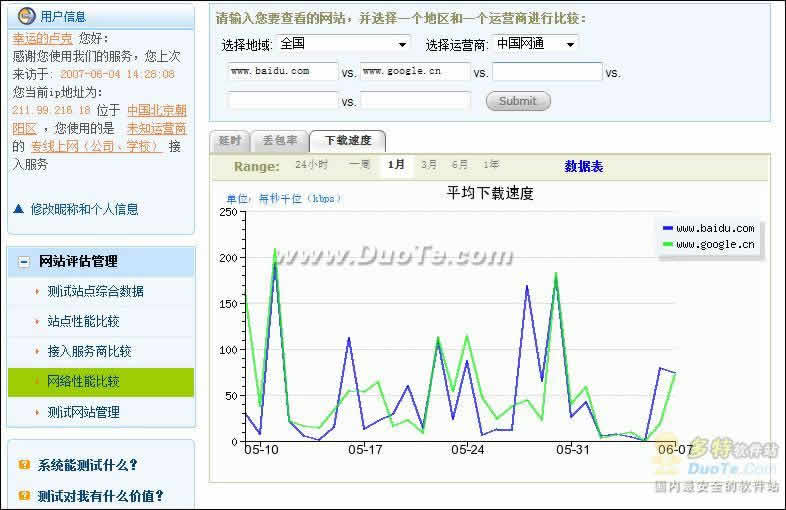This screenshot has height=510, width=786.
Task: Switch to the 丢包率 tab
Action: pos(280,141)
